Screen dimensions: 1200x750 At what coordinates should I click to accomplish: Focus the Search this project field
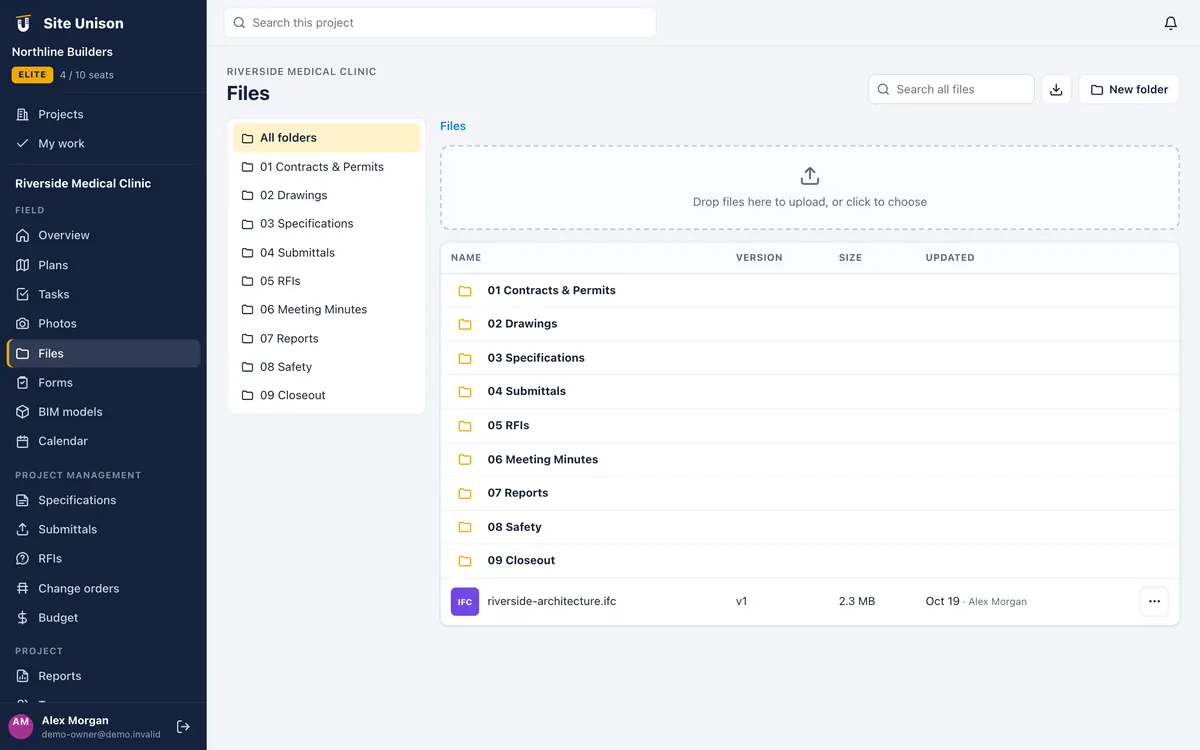[440, 23]
